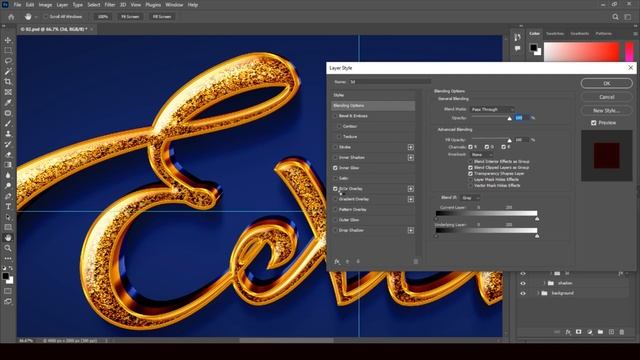This screenshot has width=640, height=360.
Task: Add another Color Overlay with plus button
Action: 411,189
